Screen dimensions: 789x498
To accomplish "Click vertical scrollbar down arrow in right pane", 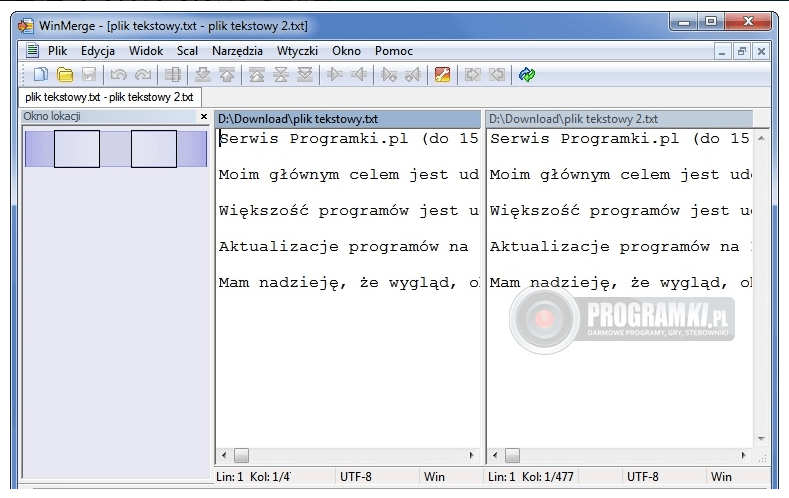I will pyautogui.click(x=761, y=439).
